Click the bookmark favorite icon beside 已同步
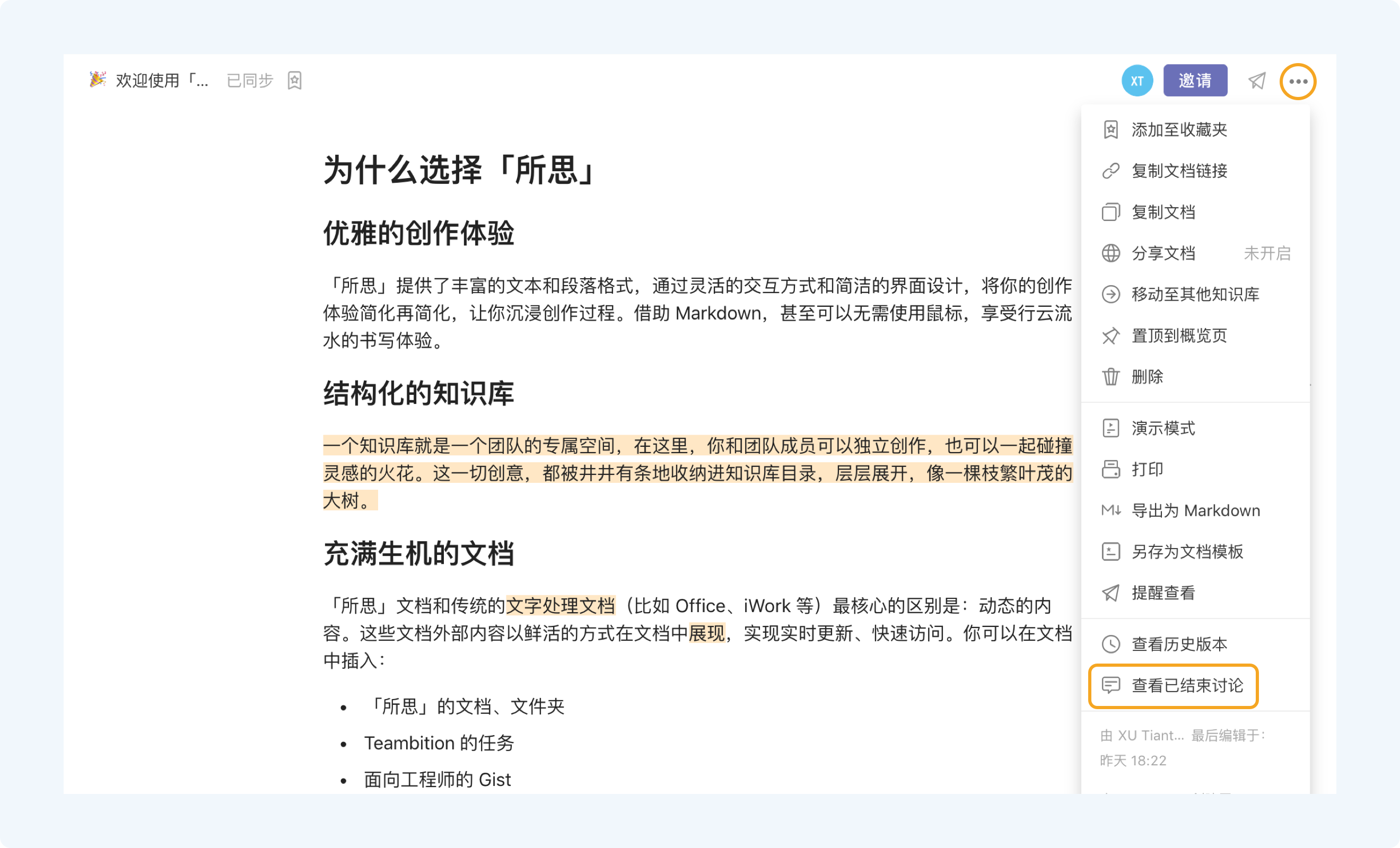The width and height of the screenshot is (1400, 848). tap(294, 81)
